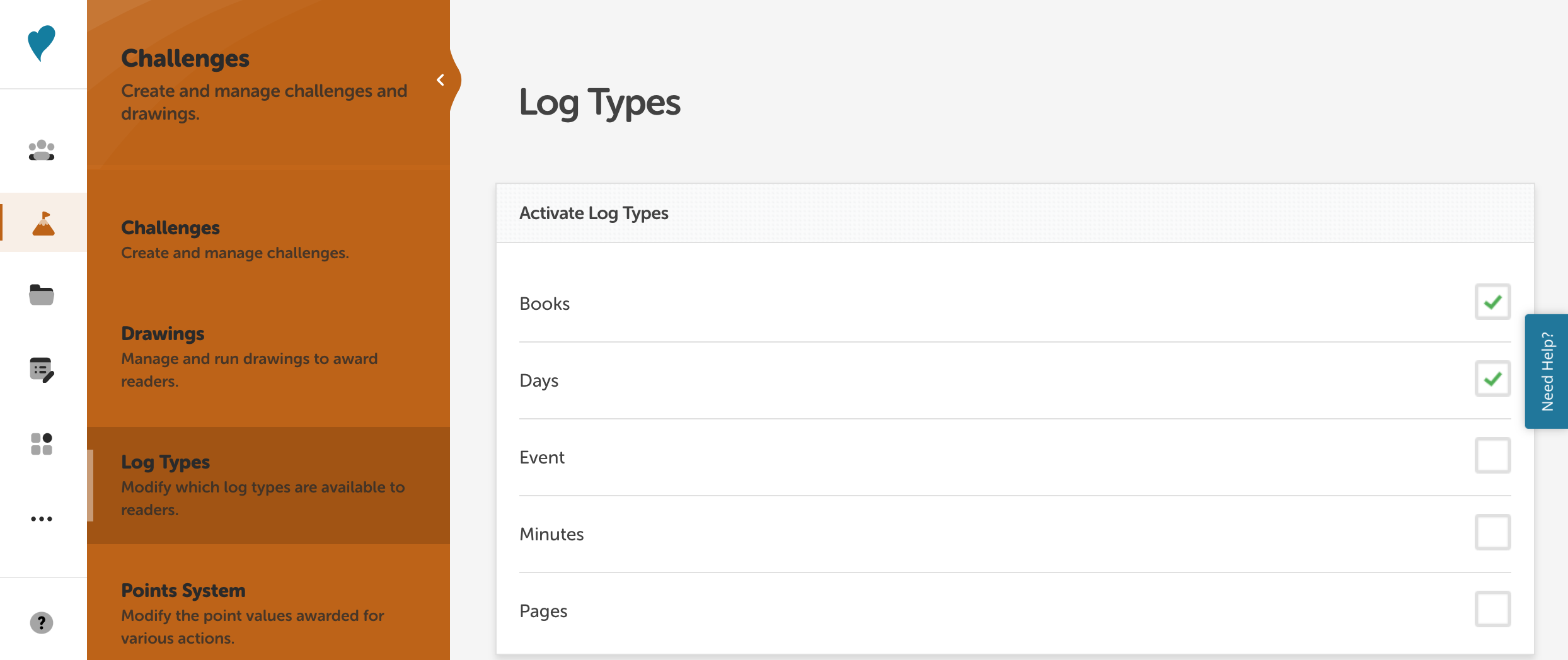
Task: Select Drawings in the Challenges menu
Action: [163, 333]
